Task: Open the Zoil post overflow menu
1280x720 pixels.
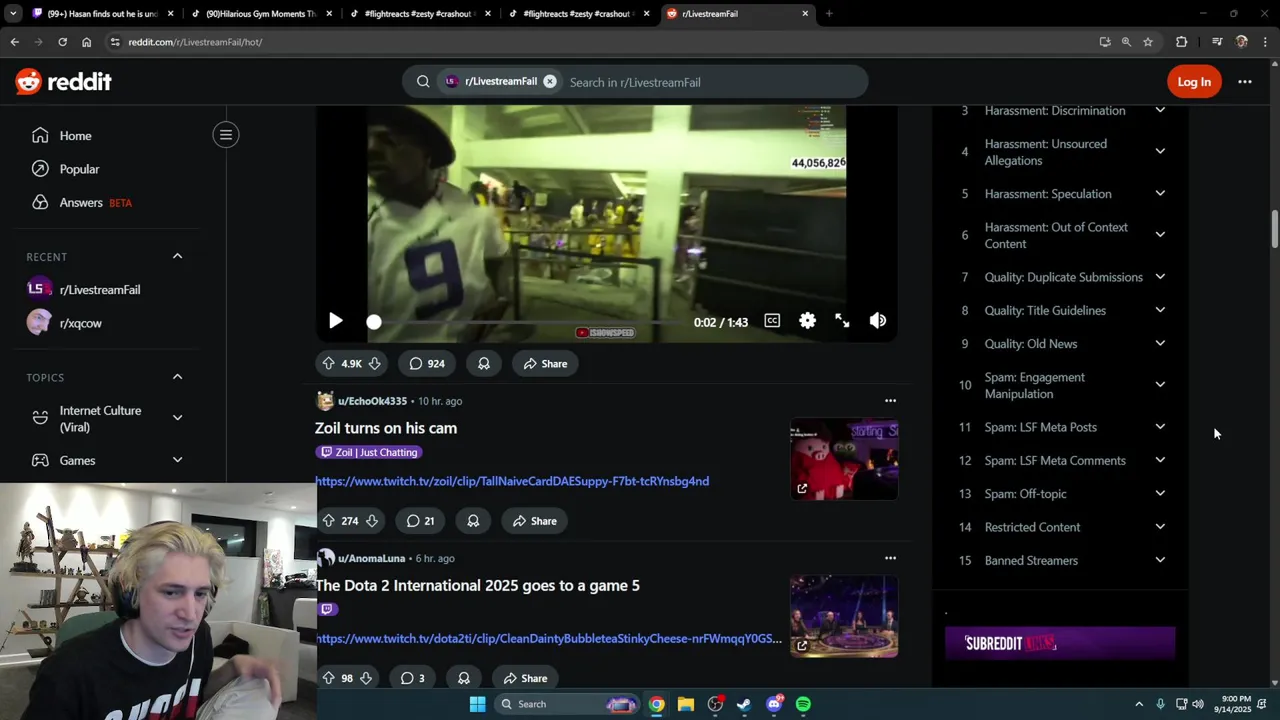Action: point(890,401)
